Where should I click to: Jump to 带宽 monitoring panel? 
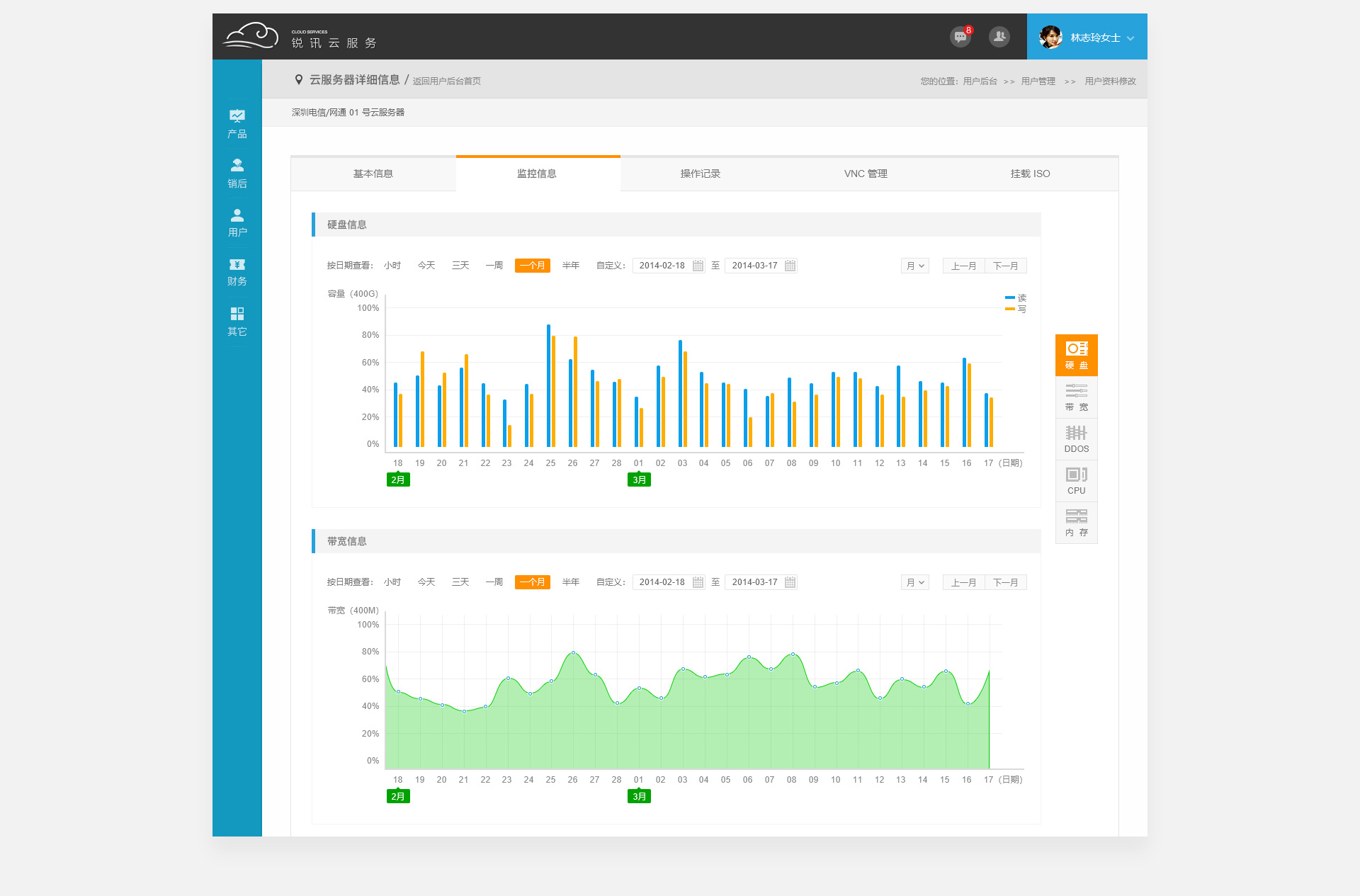(1076, 397)
